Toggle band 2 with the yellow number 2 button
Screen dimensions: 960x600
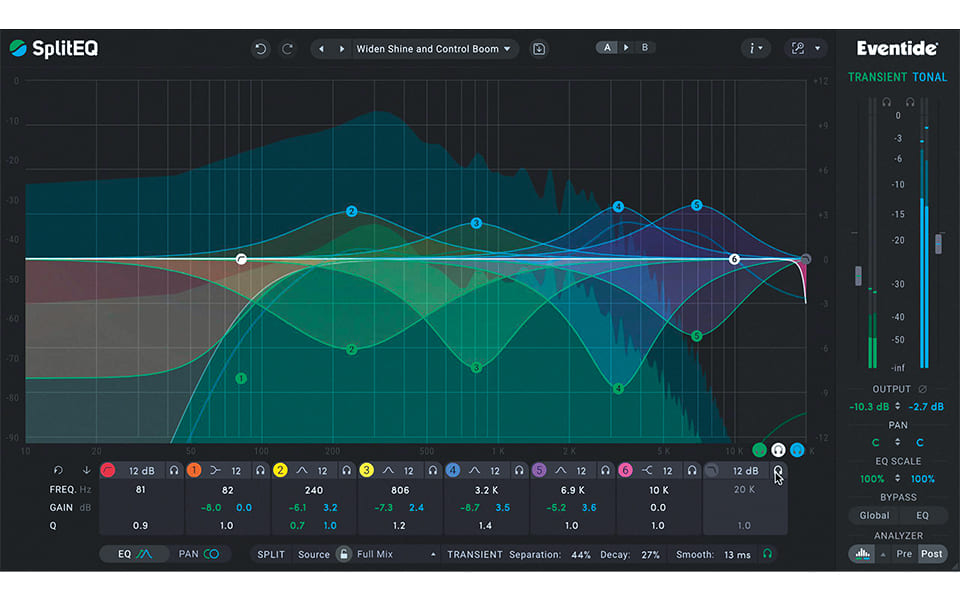[x=280, y=470]
